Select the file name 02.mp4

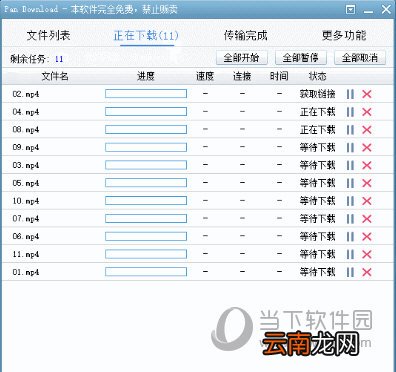[26, 94]
